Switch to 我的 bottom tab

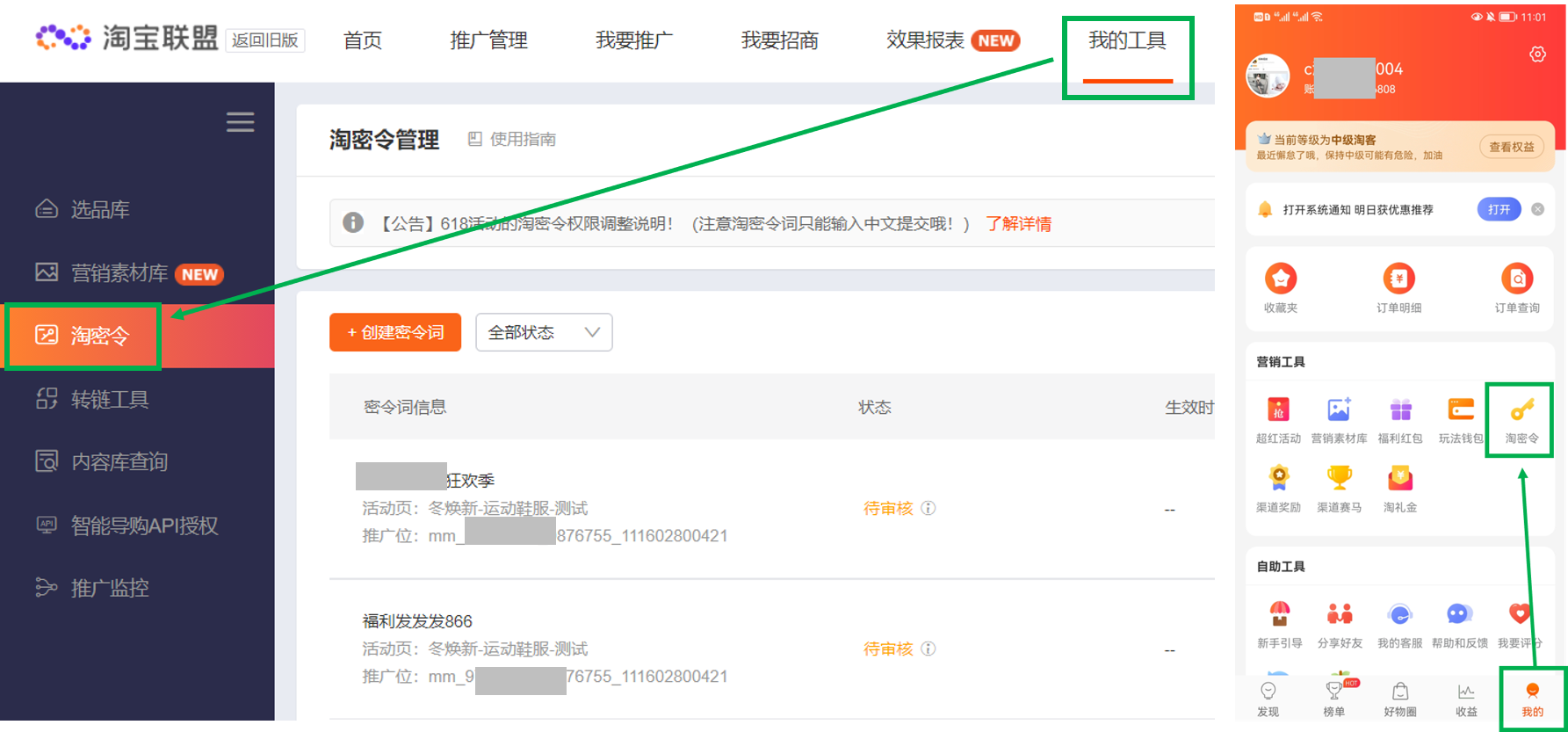point(1532,699)
